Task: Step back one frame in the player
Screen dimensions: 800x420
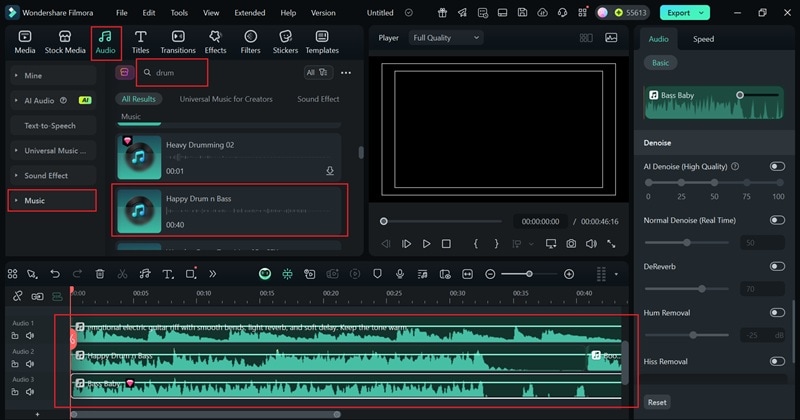Action: [x=386, y=244]
